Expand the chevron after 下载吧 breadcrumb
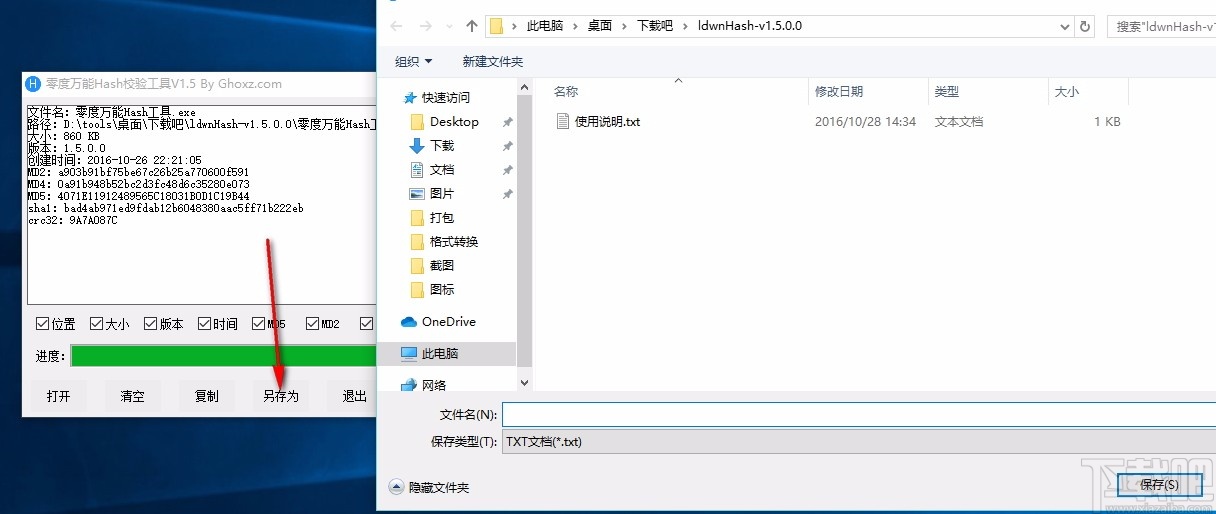Screen dimensions: 1216x514 [x=688, y=26]
